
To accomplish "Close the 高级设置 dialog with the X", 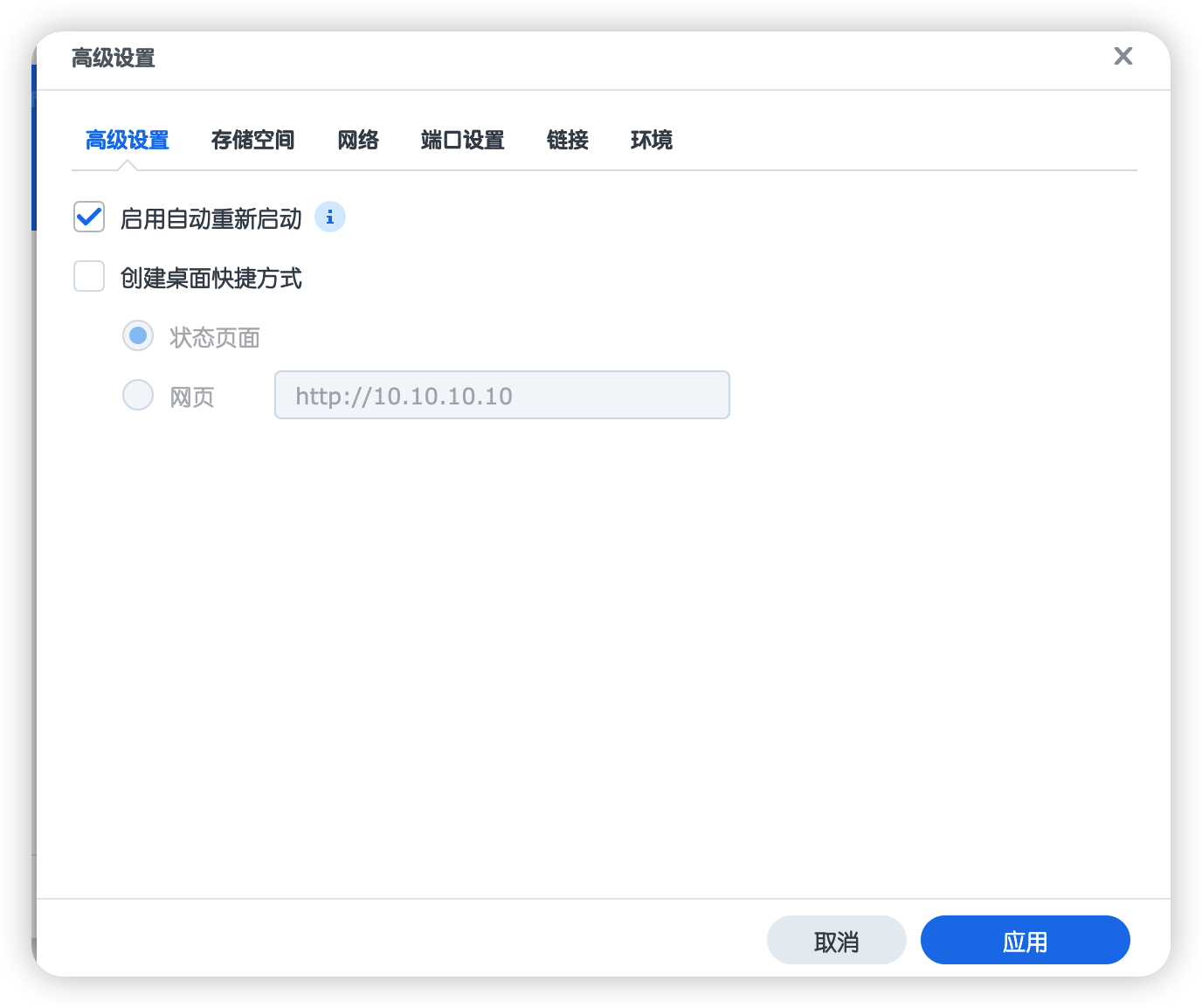I will [1123, 57].
